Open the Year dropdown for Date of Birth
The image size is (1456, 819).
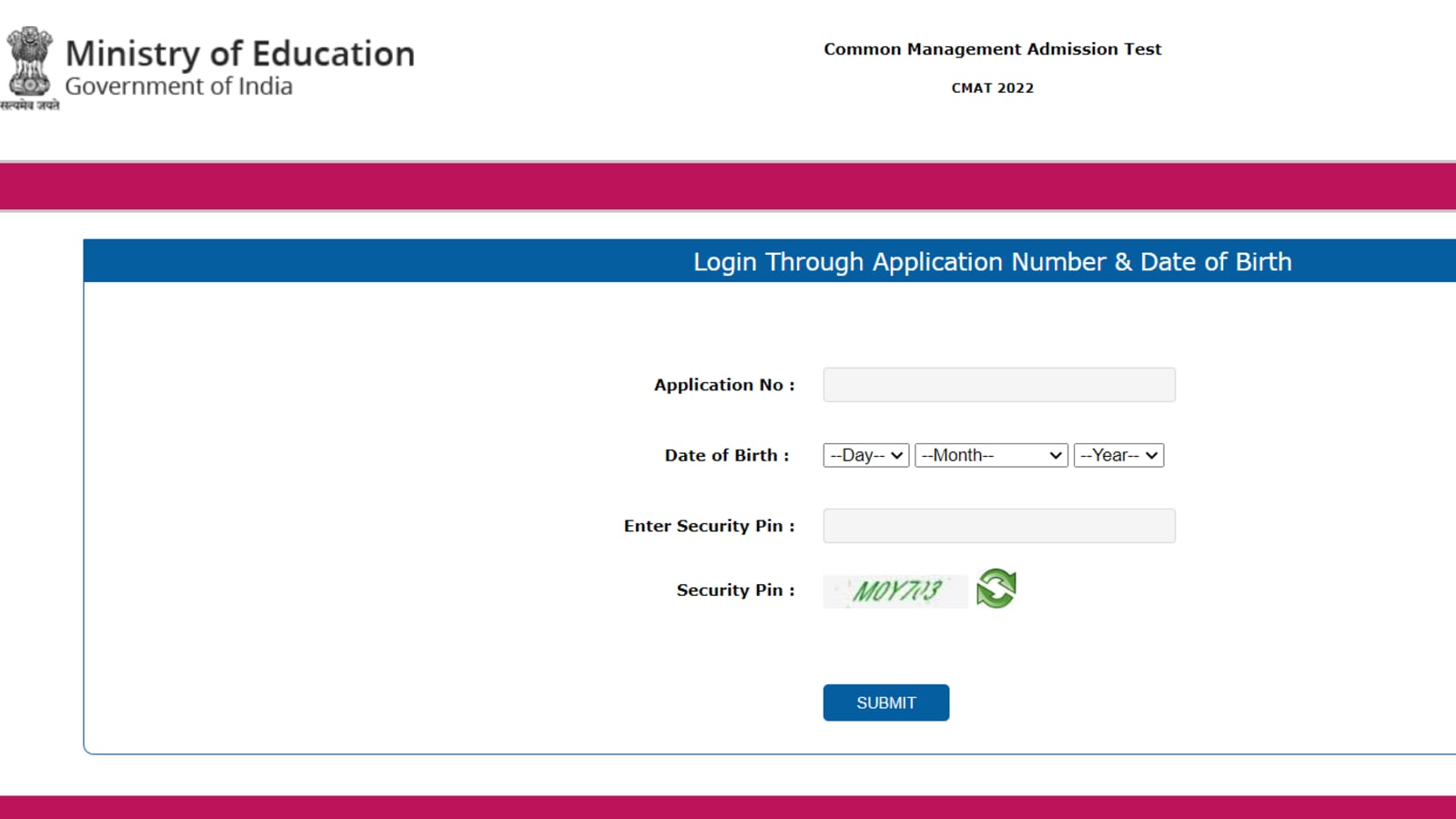click(1118, 455)
